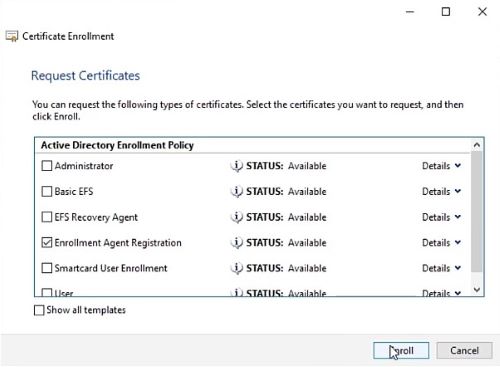Viewport: 500px width, 367px height.
Task: Enable Show all templates checkbox
Action: (39, 310)
